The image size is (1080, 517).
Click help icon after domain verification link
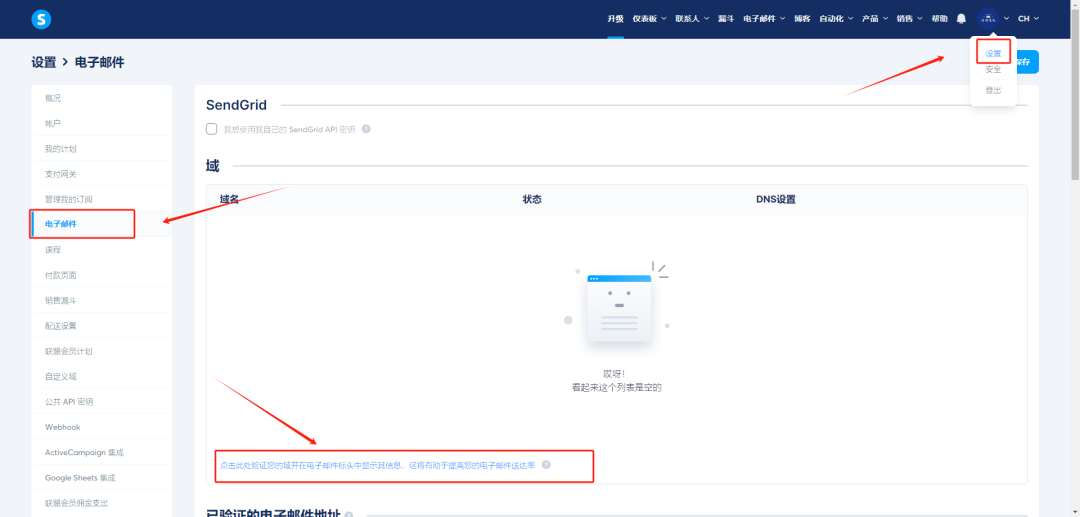tap(546, 465)
